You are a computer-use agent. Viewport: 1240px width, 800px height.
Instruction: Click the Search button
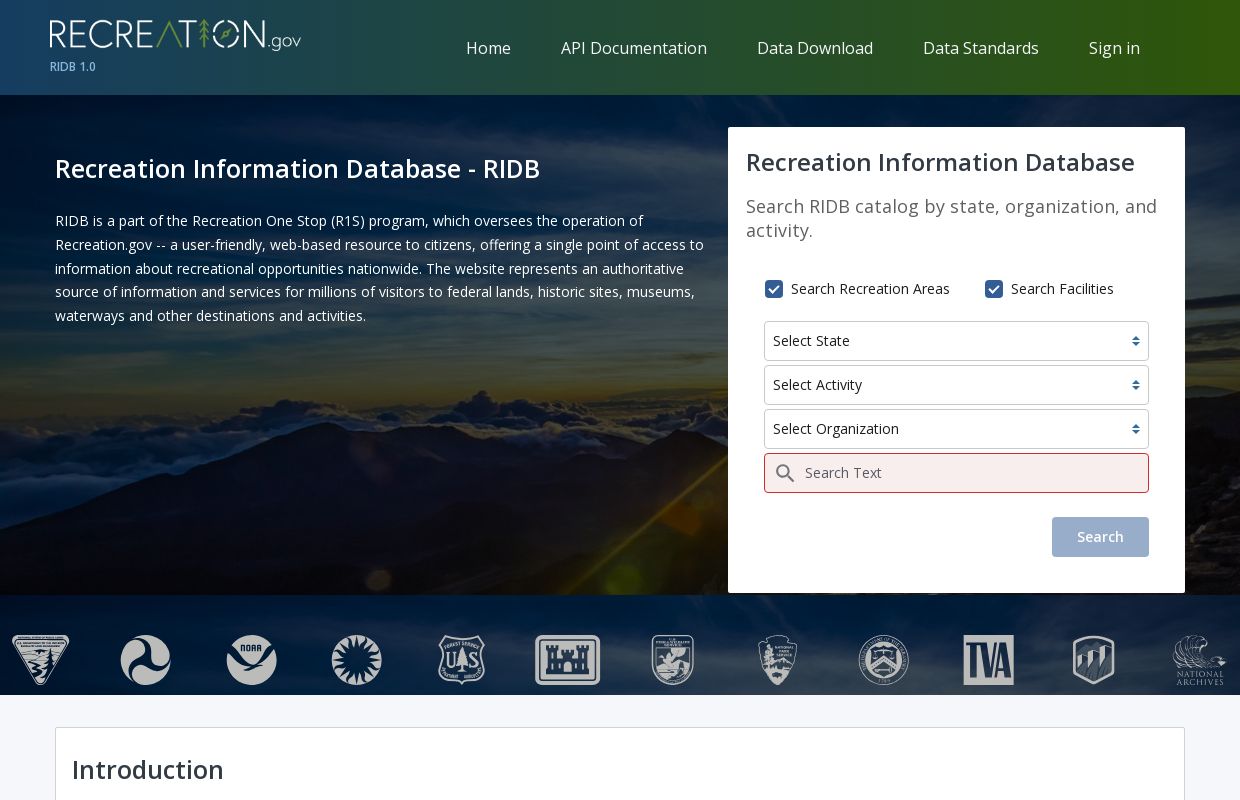tap(1100, 537)
